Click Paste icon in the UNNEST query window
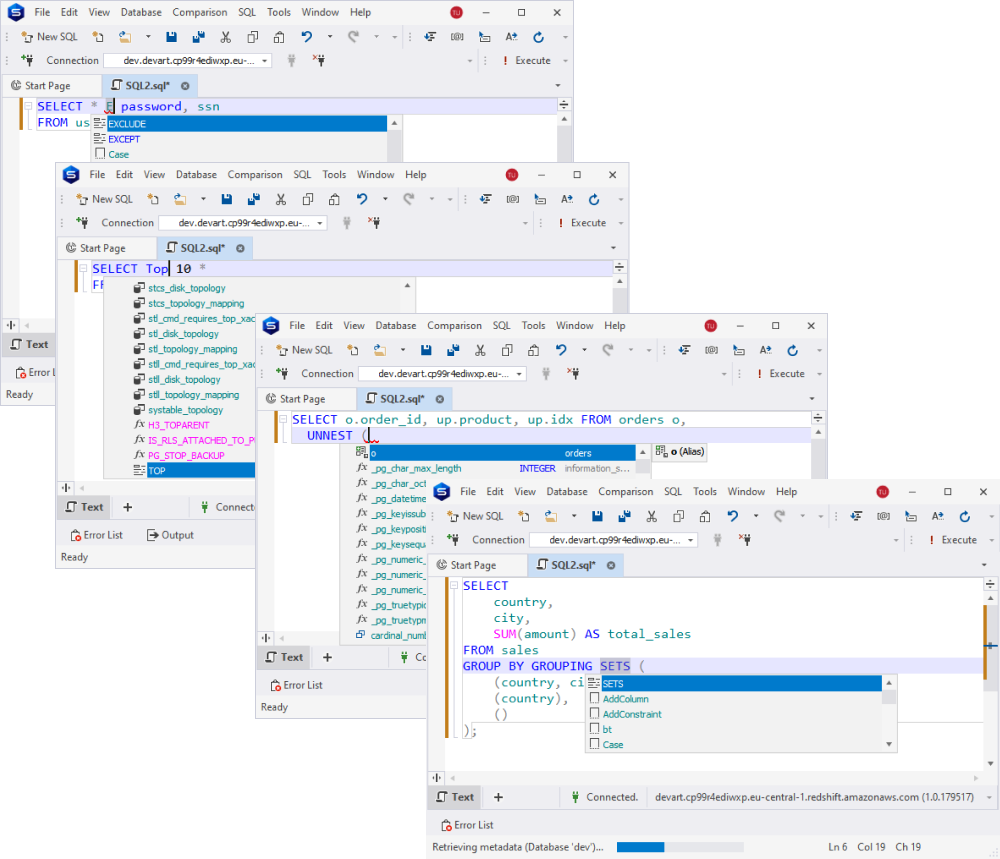 coord(534,350)
